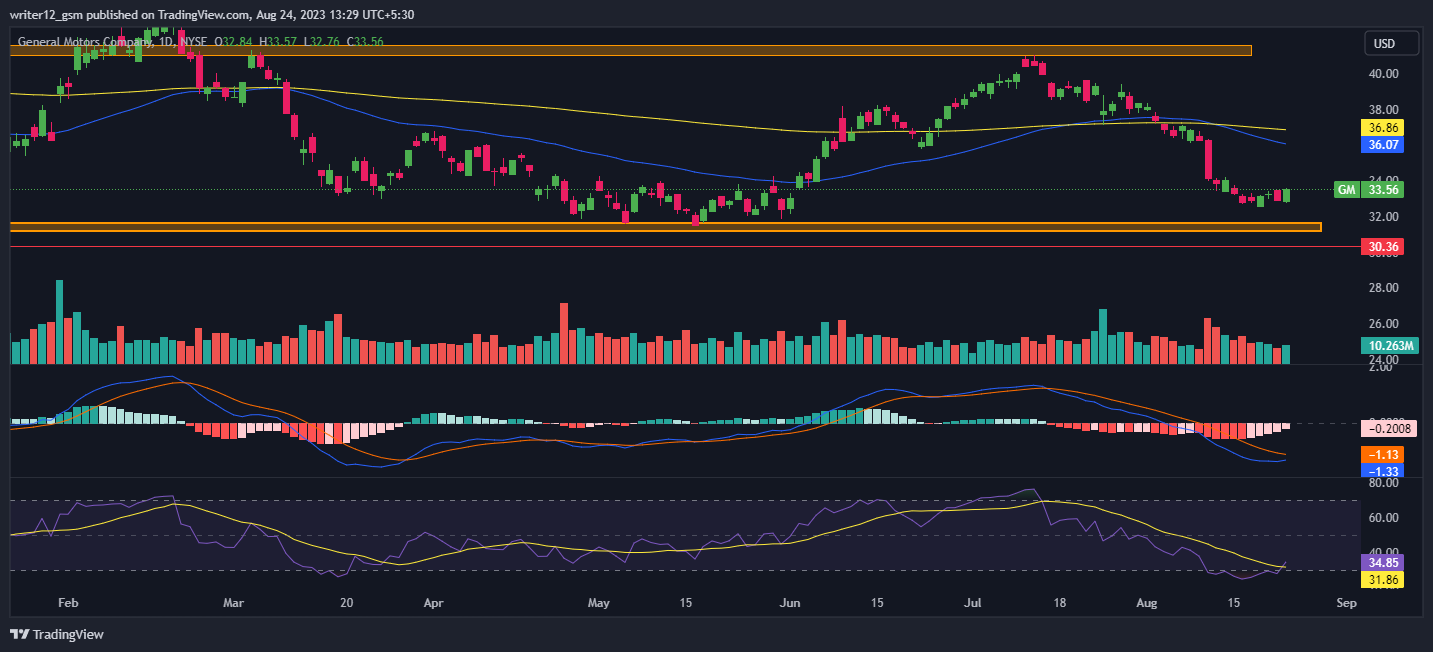1433x652 pixels.
Task: Select the upper orange resistance zone rectangle
Action: click(631, 49)
